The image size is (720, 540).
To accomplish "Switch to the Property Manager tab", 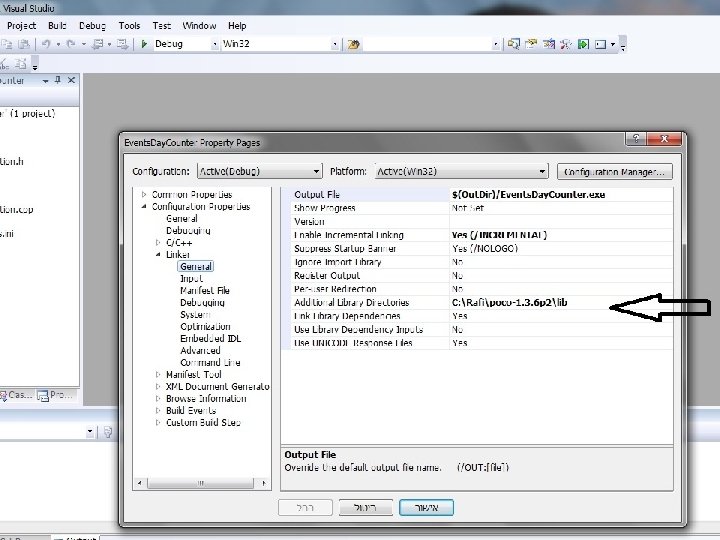I will [57, 395].
